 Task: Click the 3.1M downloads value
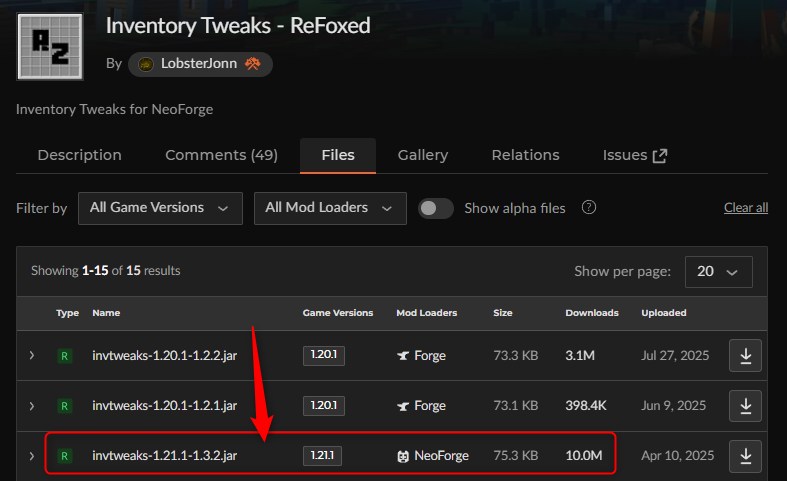pyautogui.click(x=580, y=355)
